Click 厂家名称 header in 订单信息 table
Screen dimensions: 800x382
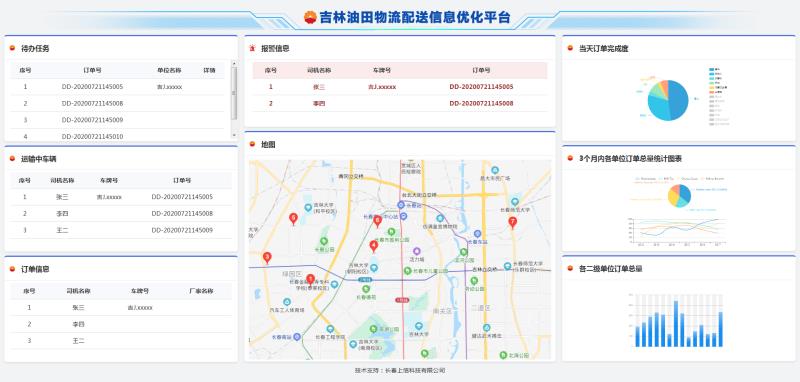pos(201,291)
